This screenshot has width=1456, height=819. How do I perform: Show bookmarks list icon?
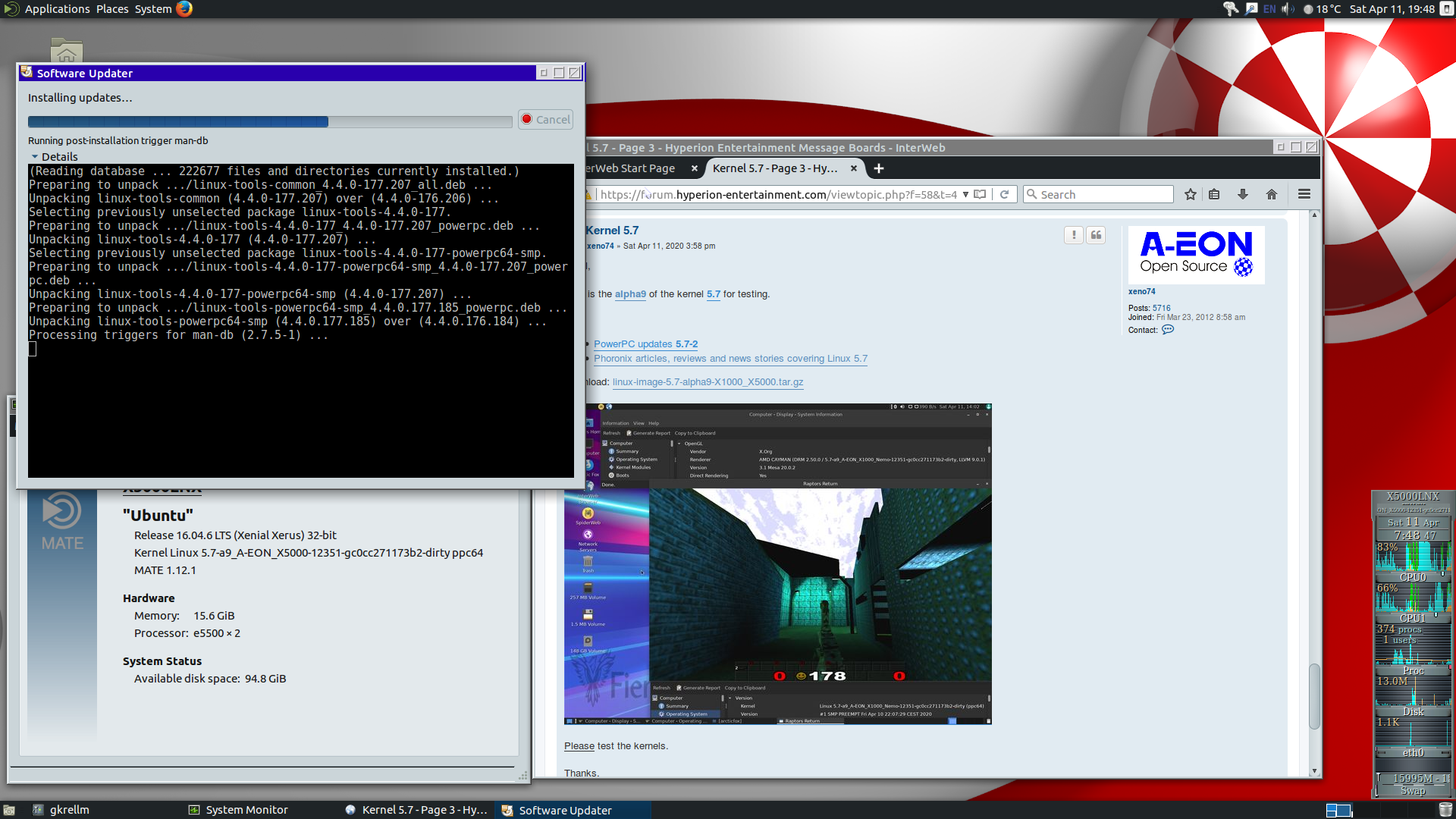coord(1214,195)
